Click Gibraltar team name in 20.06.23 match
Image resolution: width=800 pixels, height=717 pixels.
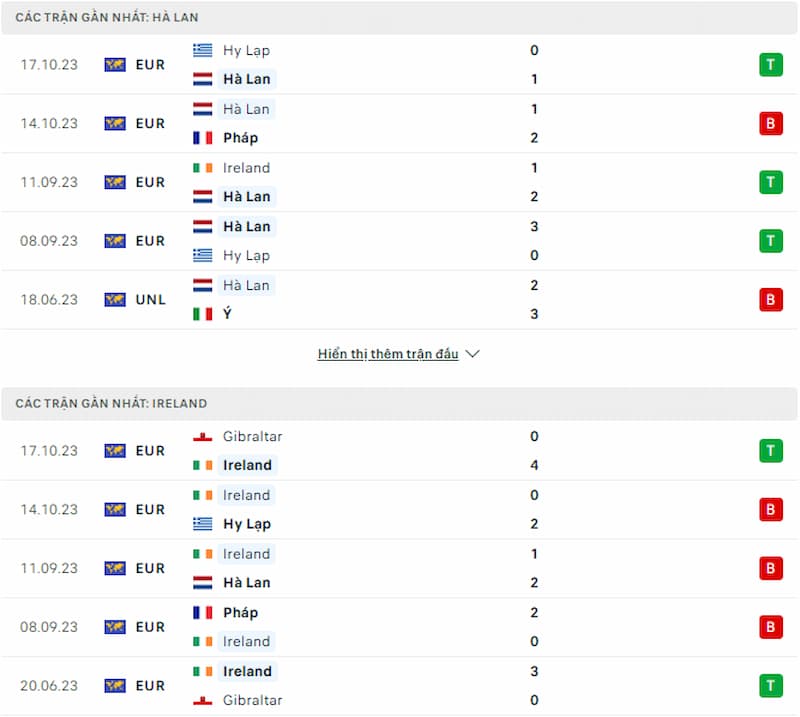pos(253,700)
